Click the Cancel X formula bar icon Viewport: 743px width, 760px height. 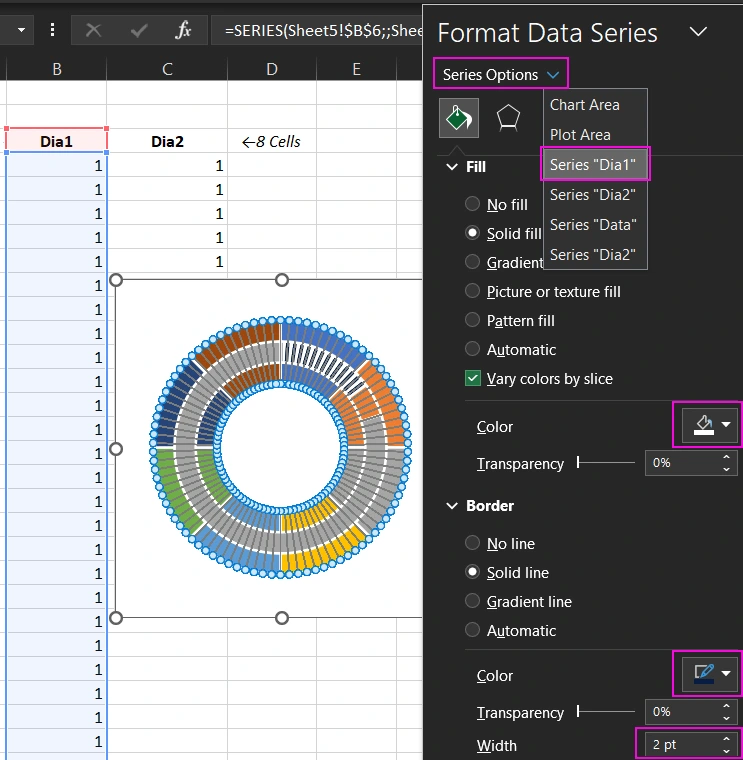94,30
